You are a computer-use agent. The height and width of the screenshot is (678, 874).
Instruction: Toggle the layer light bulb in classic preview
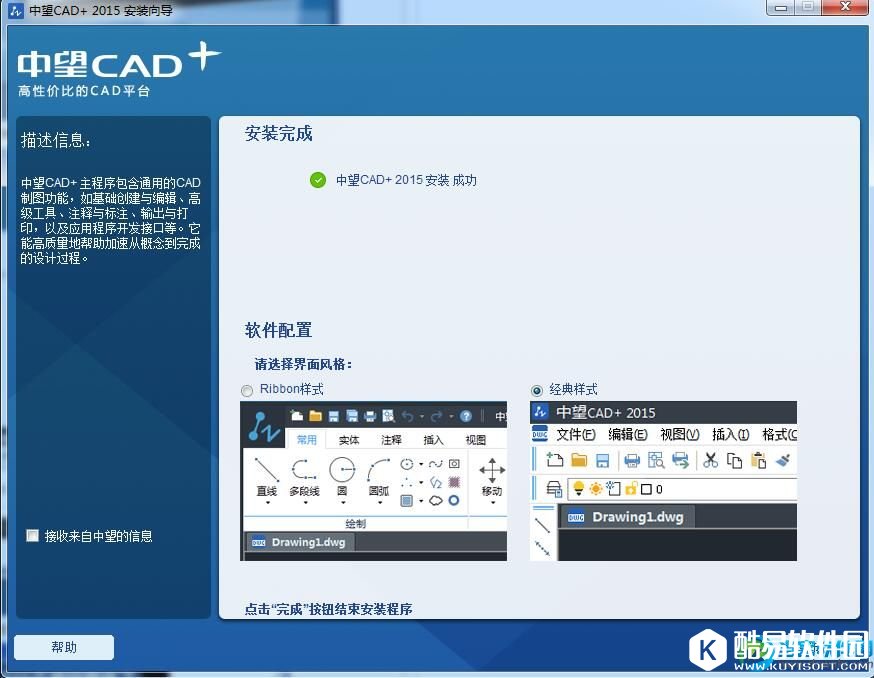[x=578, y=488]
